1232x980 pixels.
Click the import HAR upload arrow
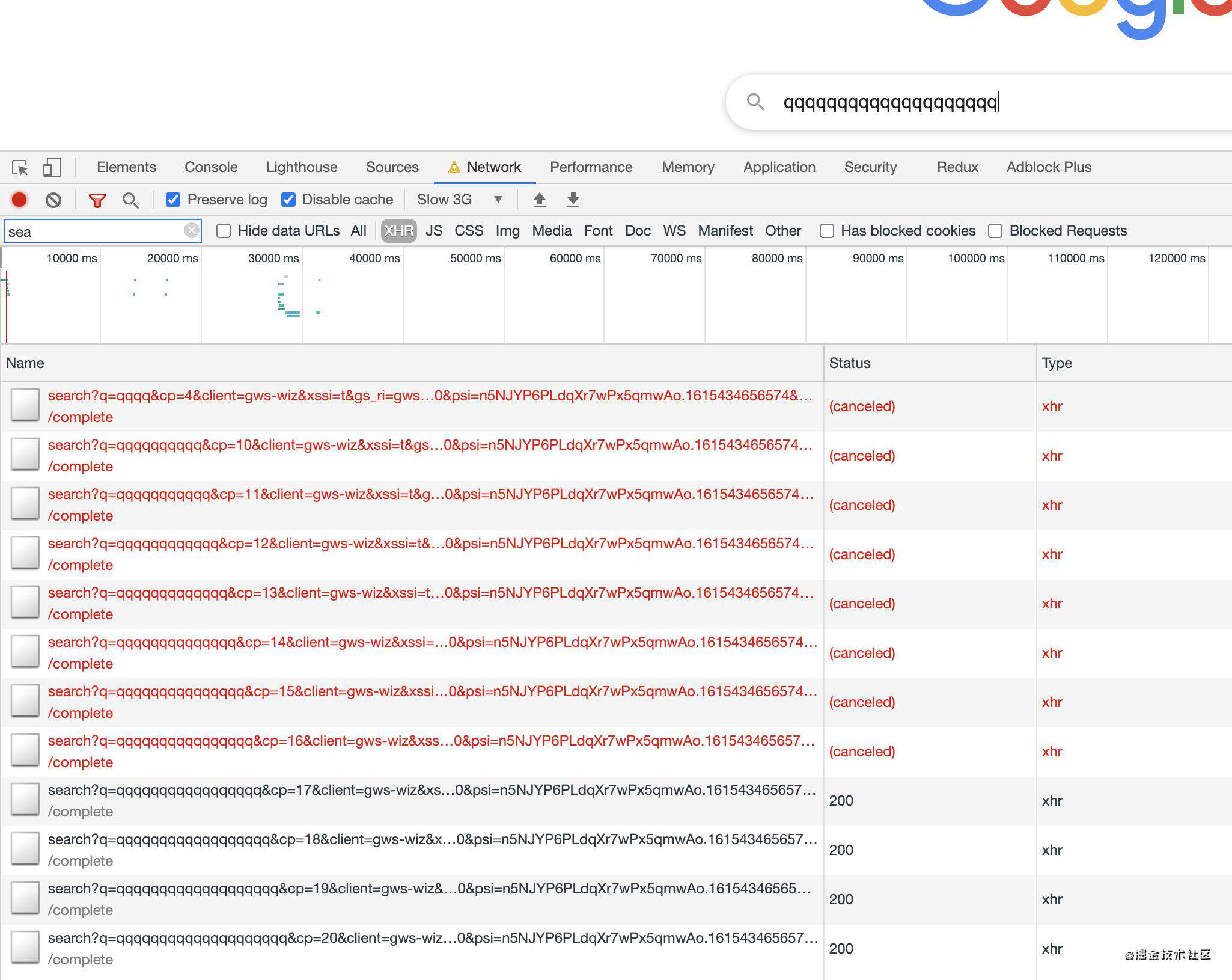click(x=540, y=200)
